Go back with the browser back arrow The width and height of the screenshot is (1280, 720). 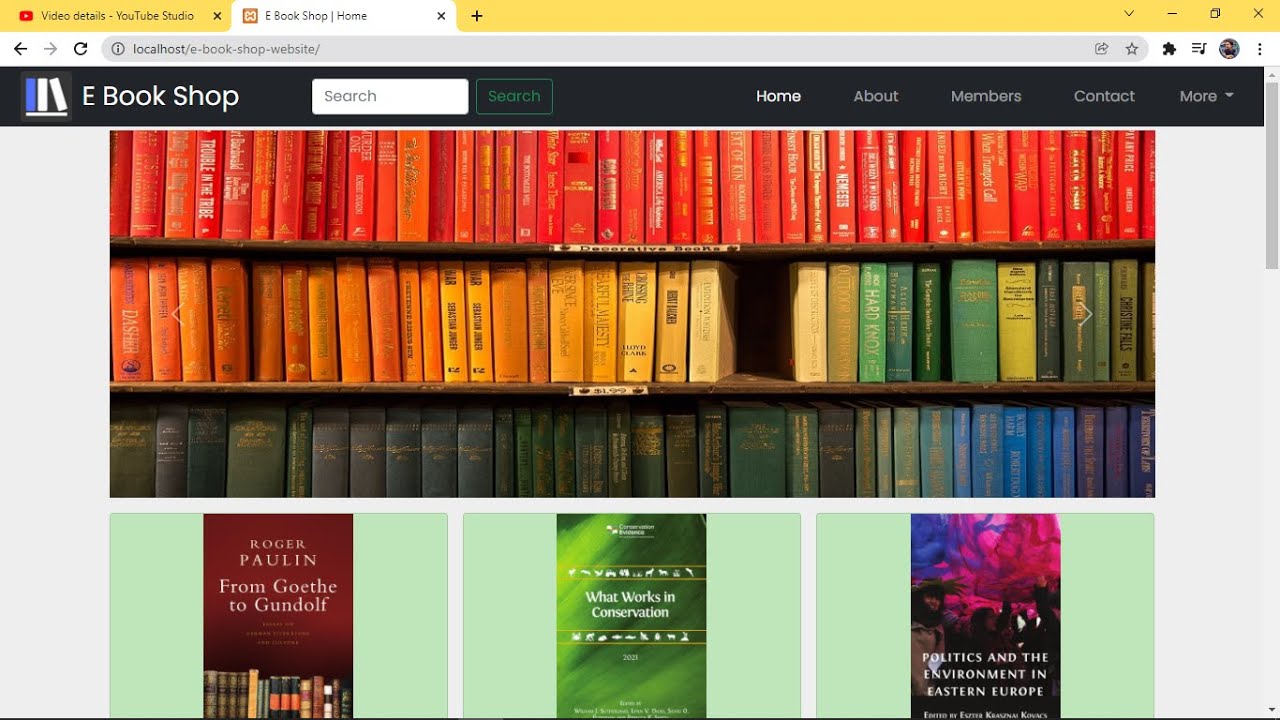(x=20, y=48)
